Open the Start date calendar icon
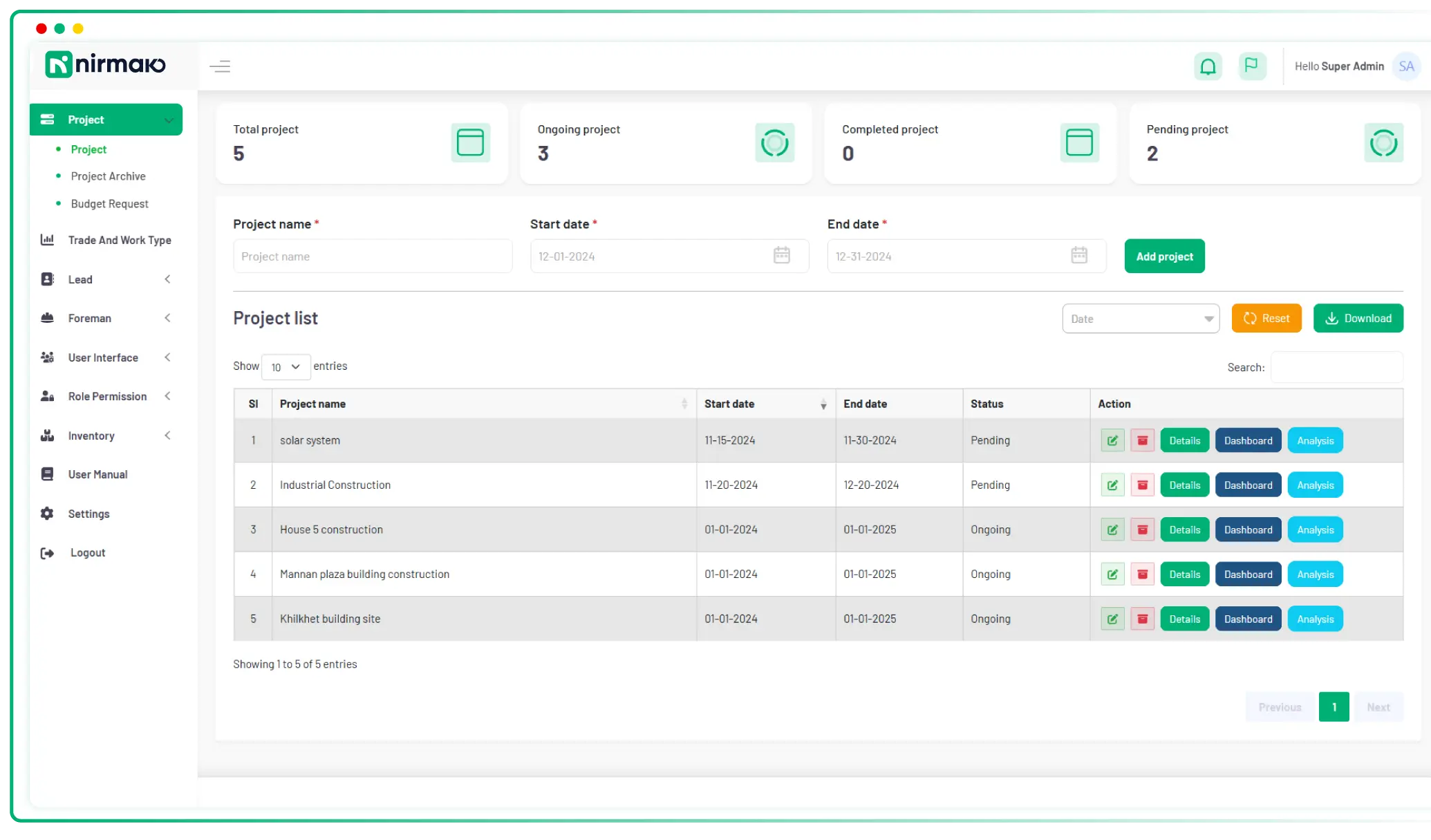 782,255
